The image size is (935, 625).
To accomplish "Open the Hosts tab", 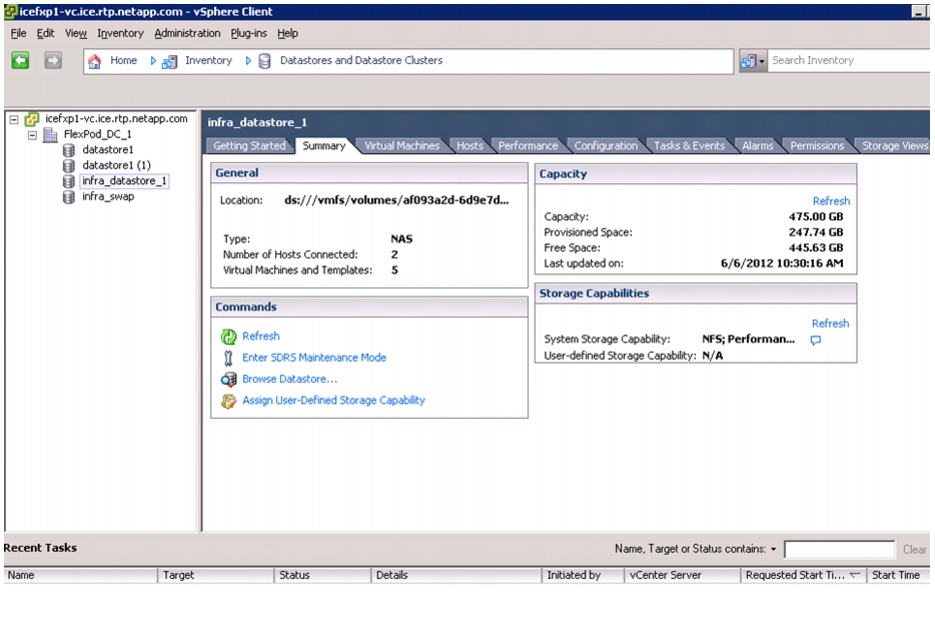I will pyautogui.click(x=470, y=146).
